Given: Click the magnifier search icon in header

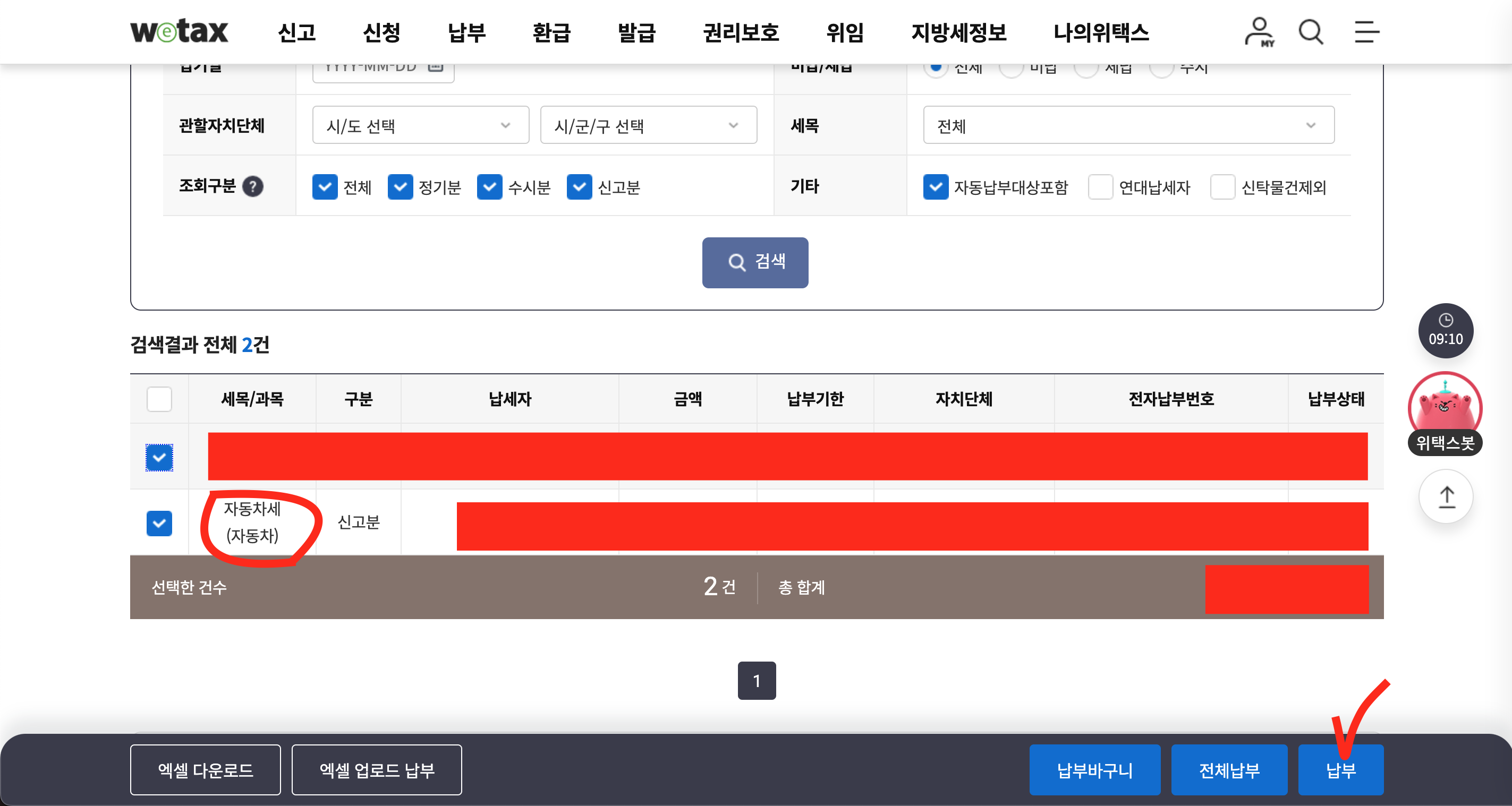Looking at the screenshot, I should [x=1311, y=32].
